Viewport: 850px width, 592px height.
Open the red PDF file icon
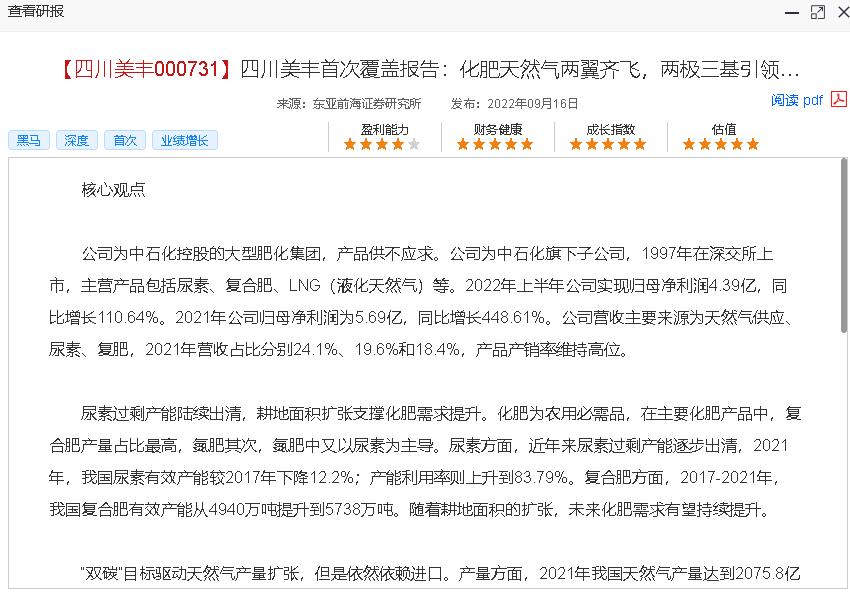coord(839,100)
